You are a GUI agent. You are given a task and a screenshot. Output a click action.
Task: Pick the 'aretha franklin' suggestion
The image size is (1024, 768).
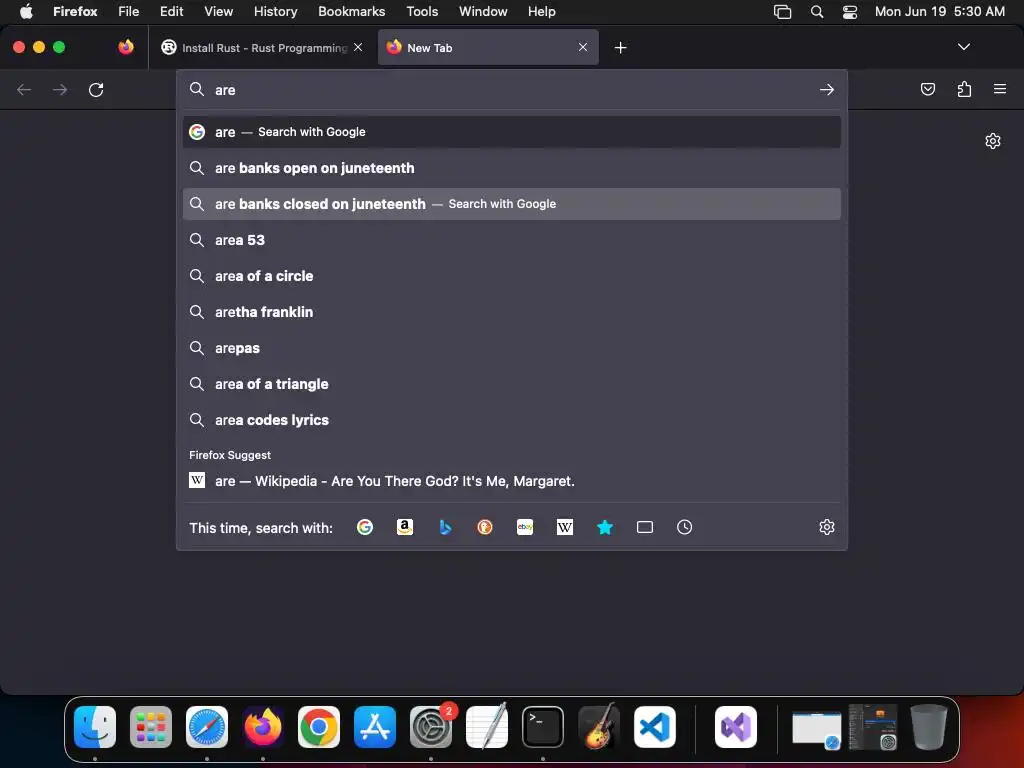click(x=511, y=312)
